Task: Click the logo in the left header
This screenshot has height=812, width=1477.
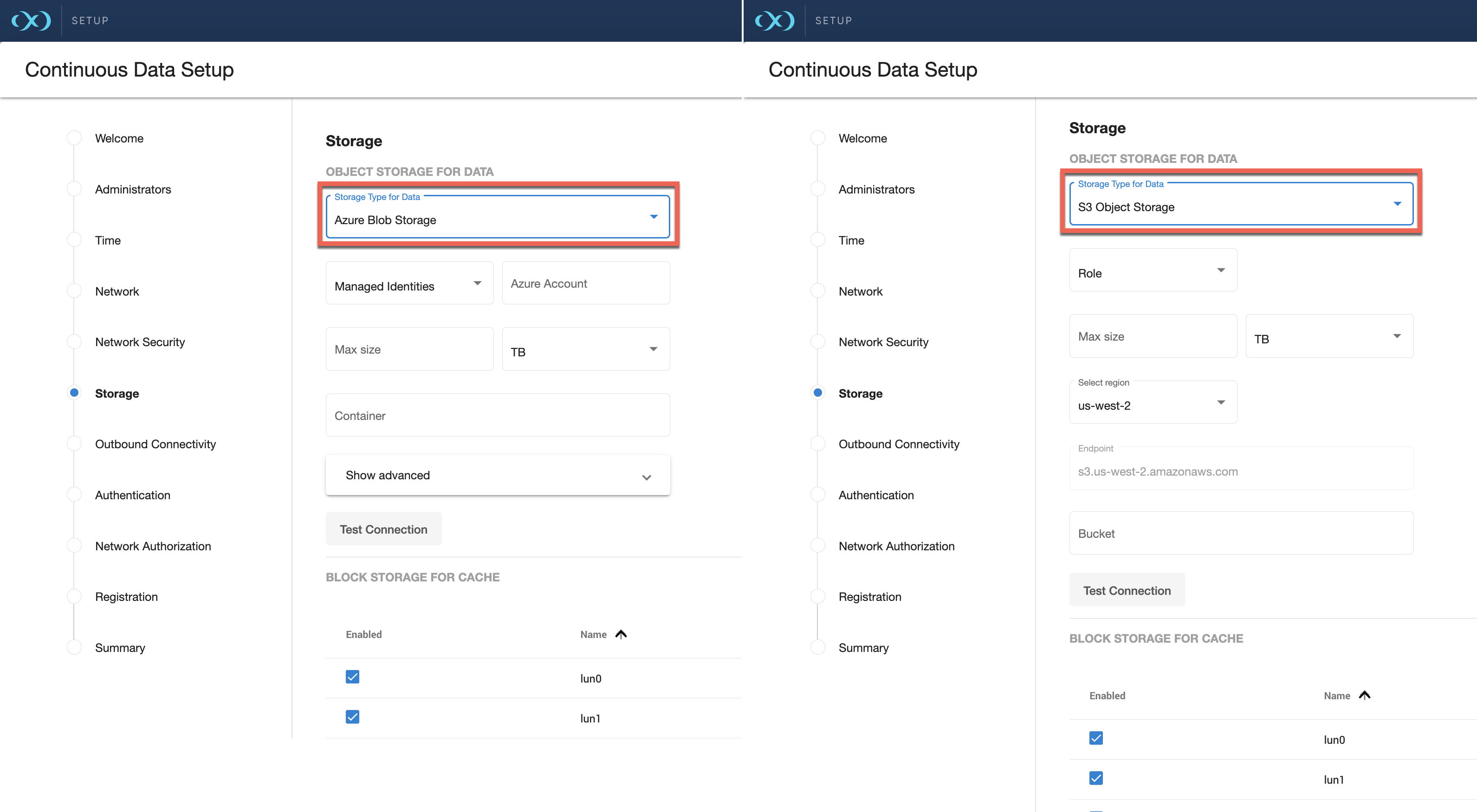Action: [x=31, y=20]
